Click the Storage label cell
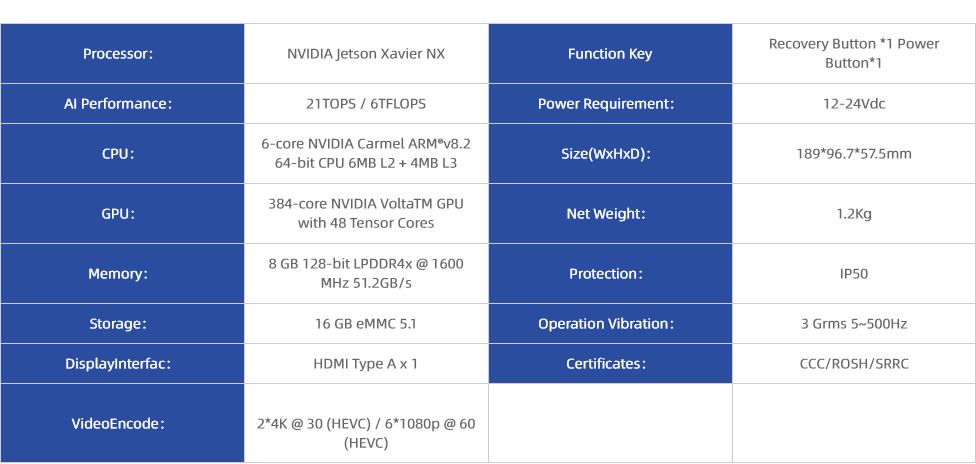The height and width of the screenshot is (464, 976). coord(122,324)
